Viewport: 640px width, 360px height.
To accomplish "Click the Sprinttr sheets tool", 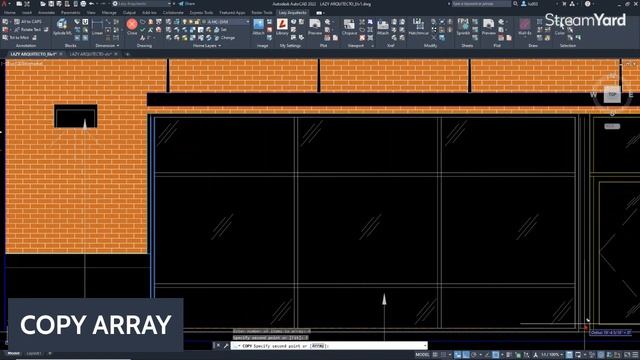I will [x=463, y=27].
